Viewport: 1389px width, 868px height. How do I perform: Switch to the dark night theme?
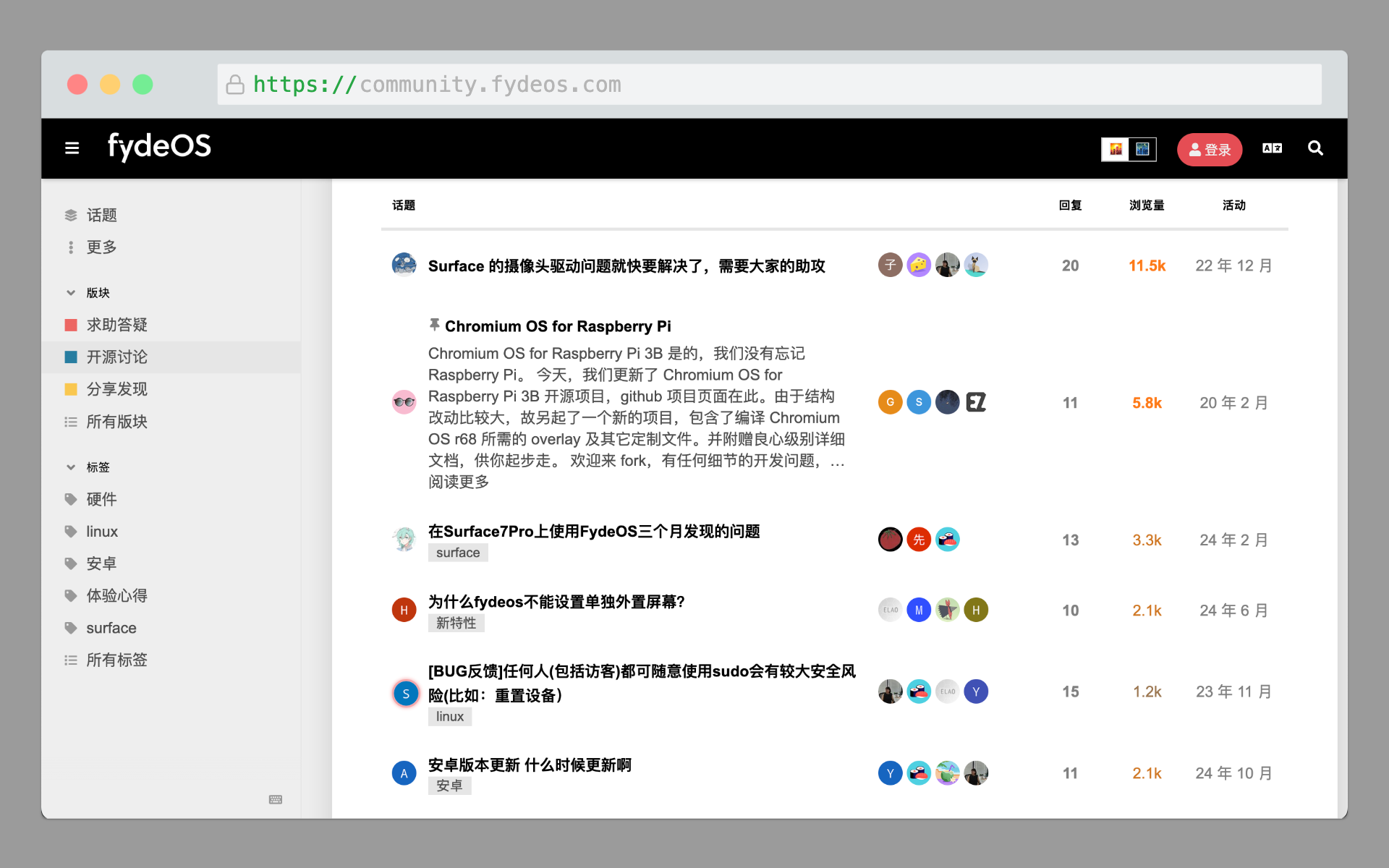[x=1142, y=149]
